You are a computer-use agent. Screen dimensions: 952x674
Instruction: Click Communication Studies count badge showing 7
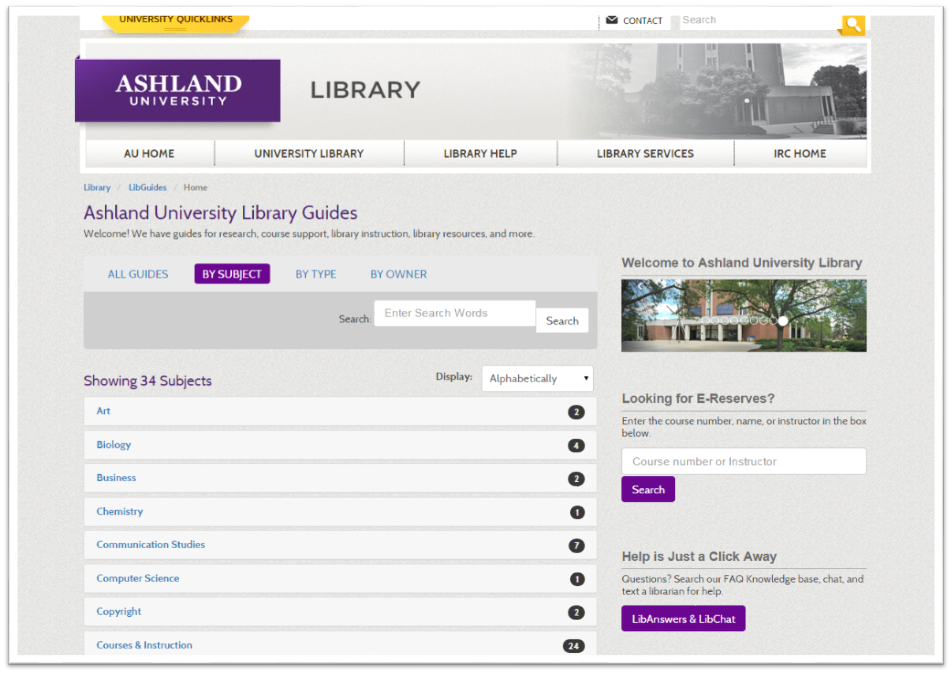pyautogui.click(x=576, y=546)
